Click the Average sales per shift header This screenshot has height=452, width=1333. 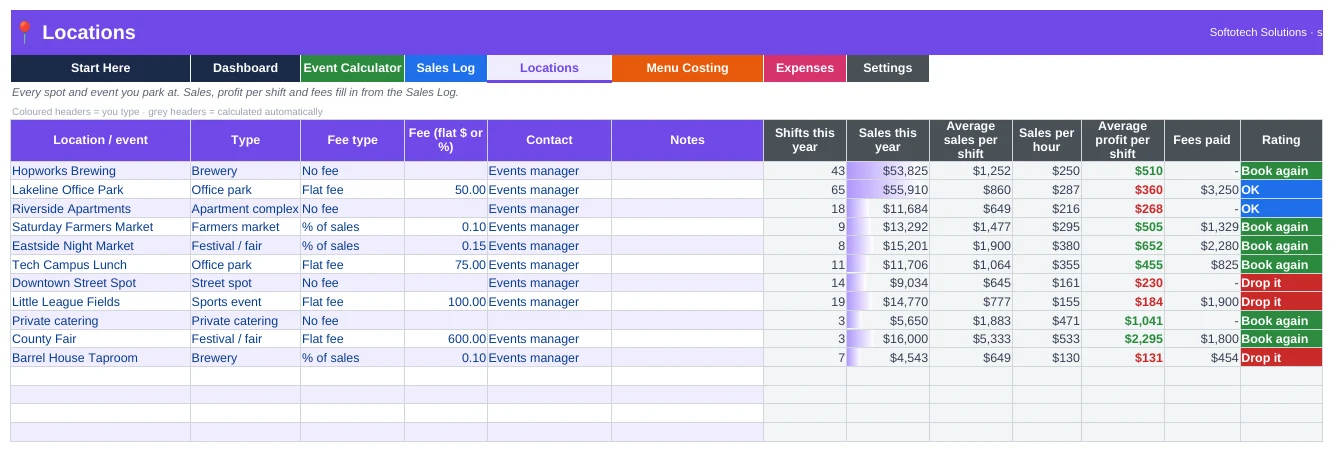point(971,140)
